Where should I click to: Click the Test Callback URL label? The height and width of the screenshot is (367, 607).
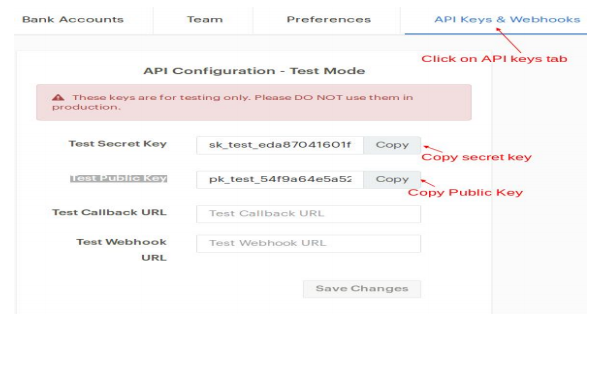click(x=109, y=212)
